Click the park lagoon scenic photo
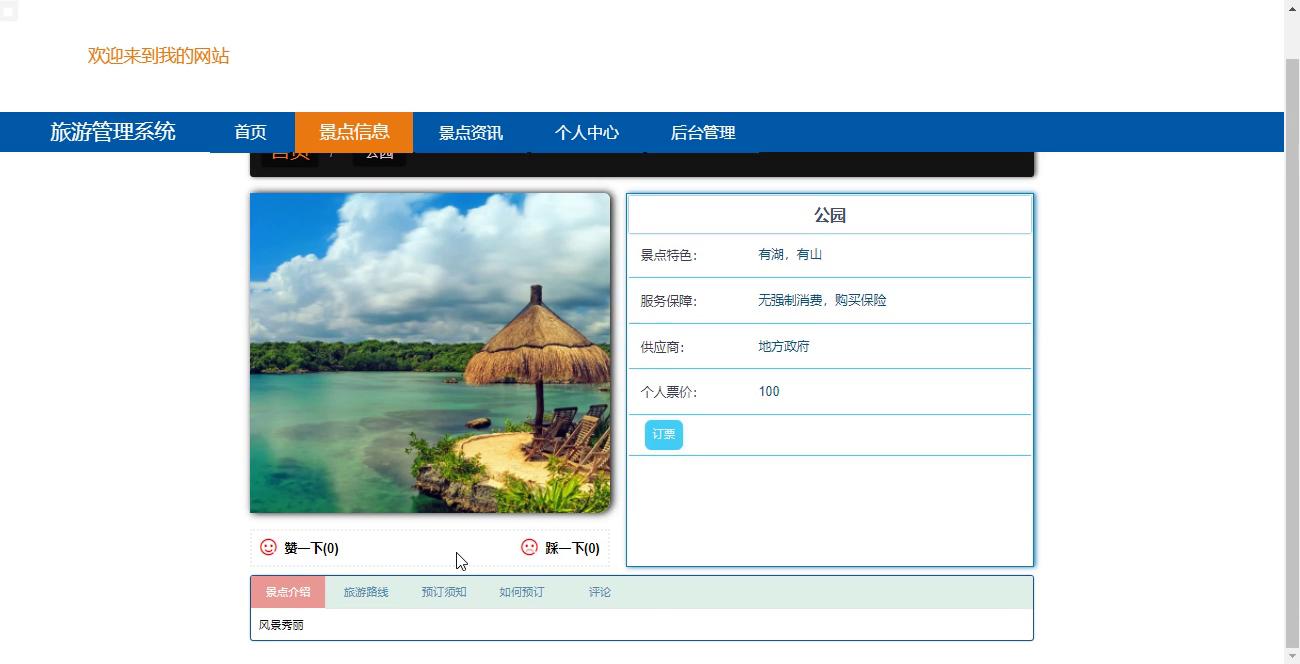1300x664 pixels. click(430, 353)
